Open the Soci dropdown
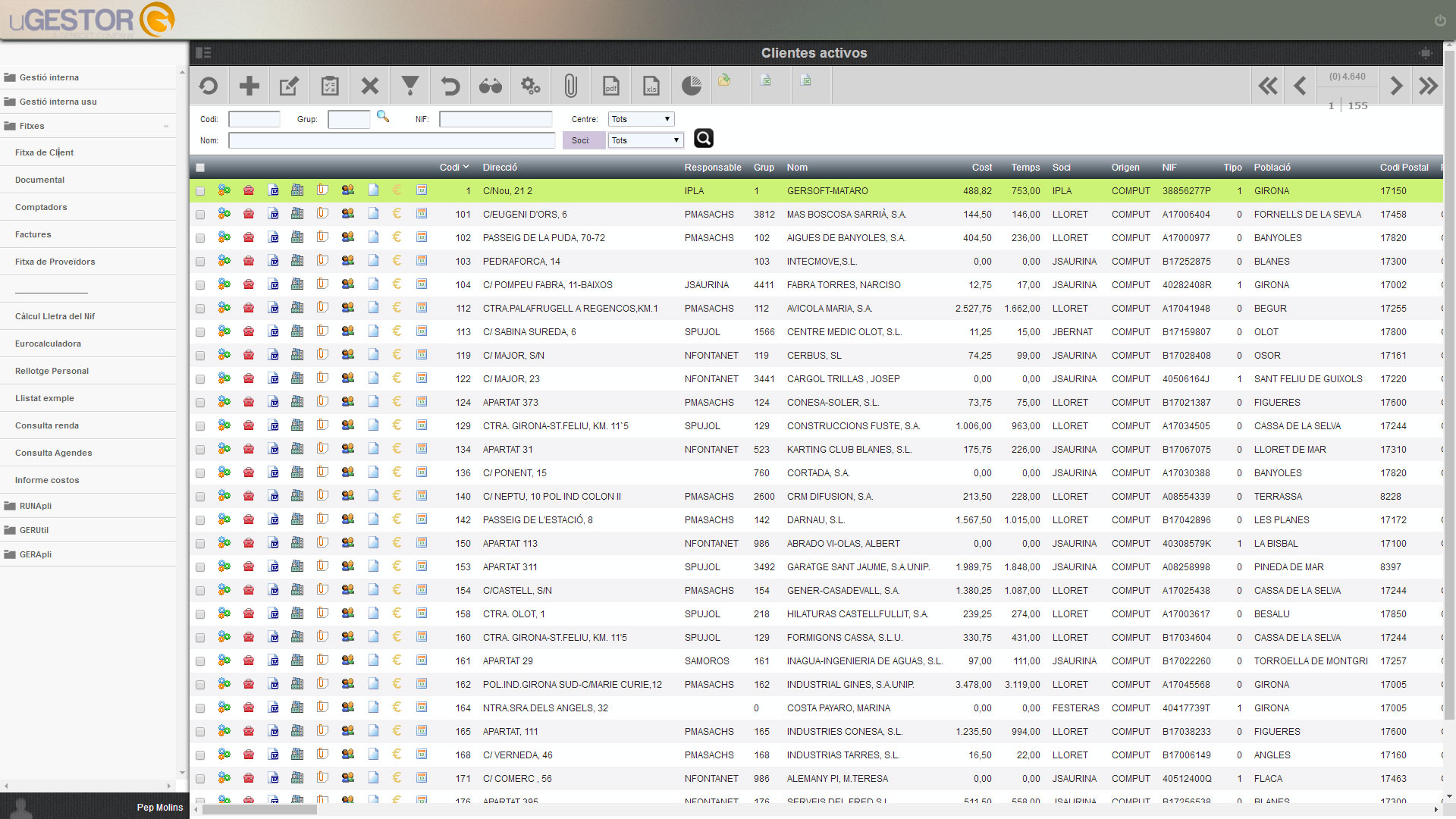The image size is (1456, 819). (x=645, y=140)
